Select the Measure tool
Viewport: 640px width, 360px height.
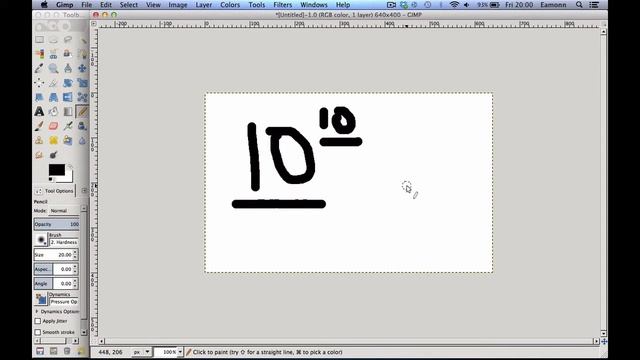point(68,68)
